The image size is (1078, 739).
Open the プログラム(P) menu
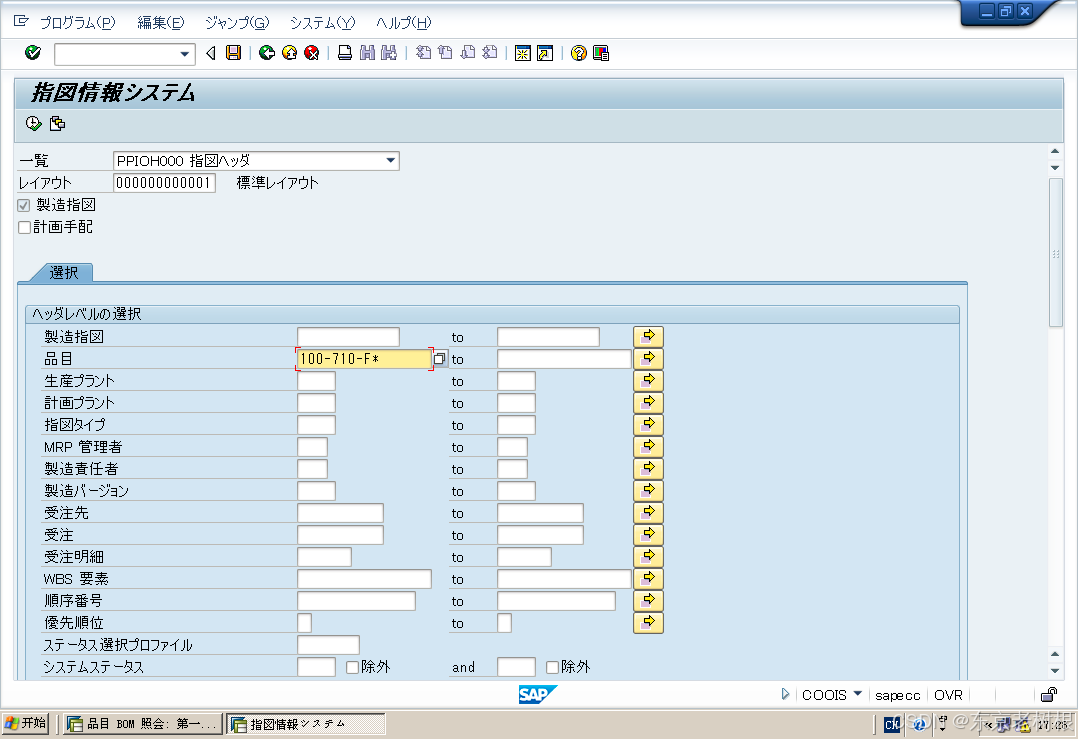[x=77, y=23]
